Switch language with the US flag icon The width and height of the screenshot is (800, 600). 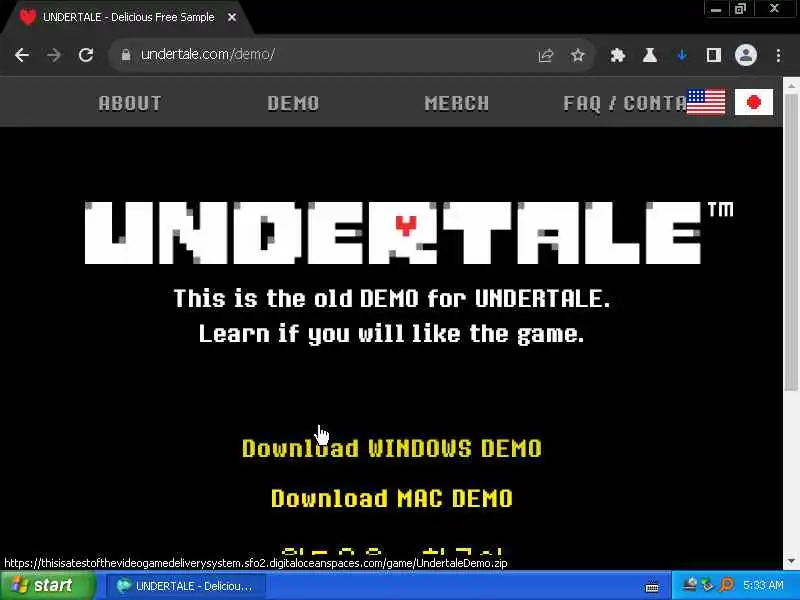pos(706,102)
